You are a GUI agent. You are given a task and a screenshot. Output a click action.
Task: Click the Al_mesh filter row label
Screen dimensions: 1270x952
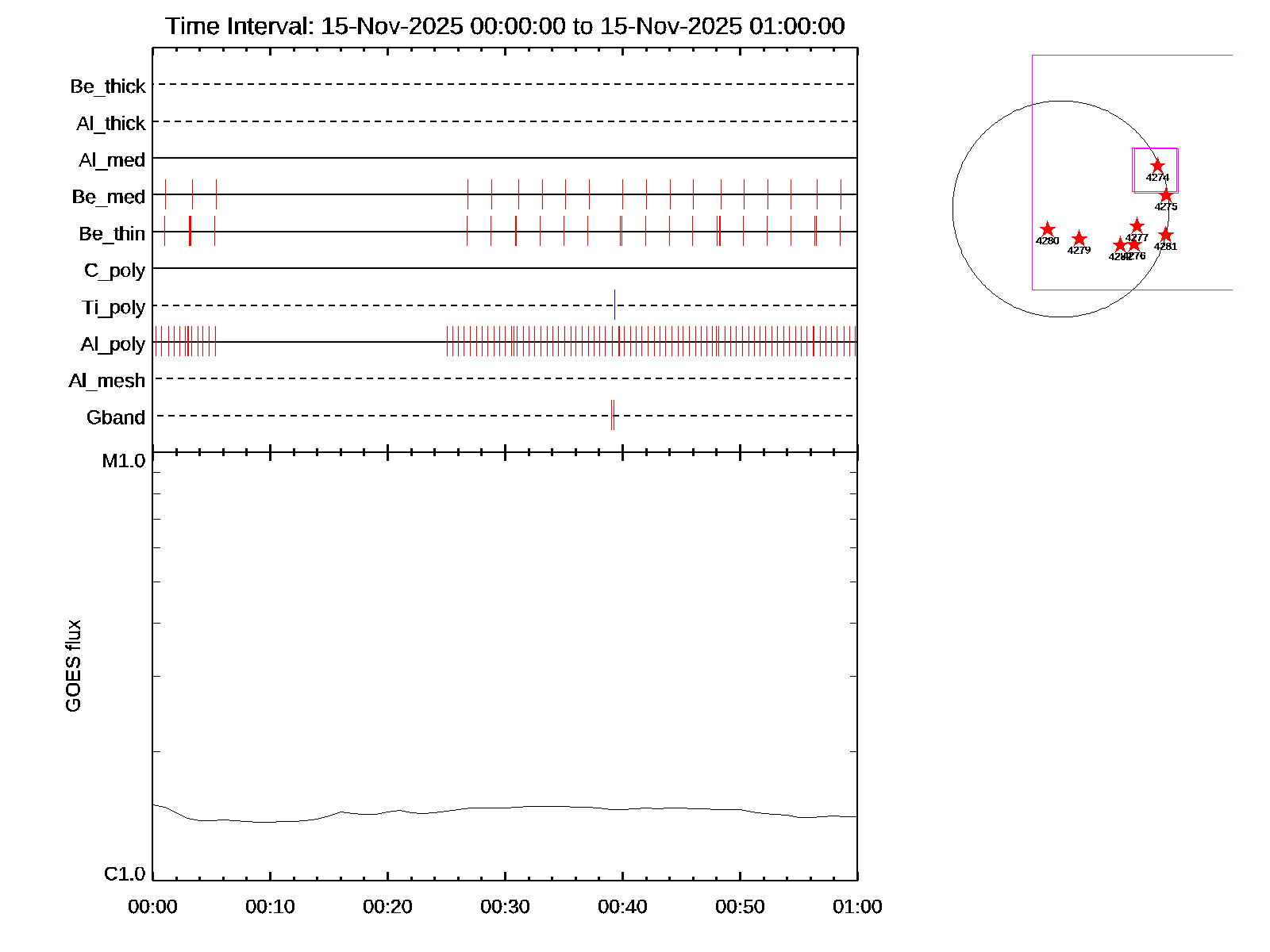click(106, 381)
